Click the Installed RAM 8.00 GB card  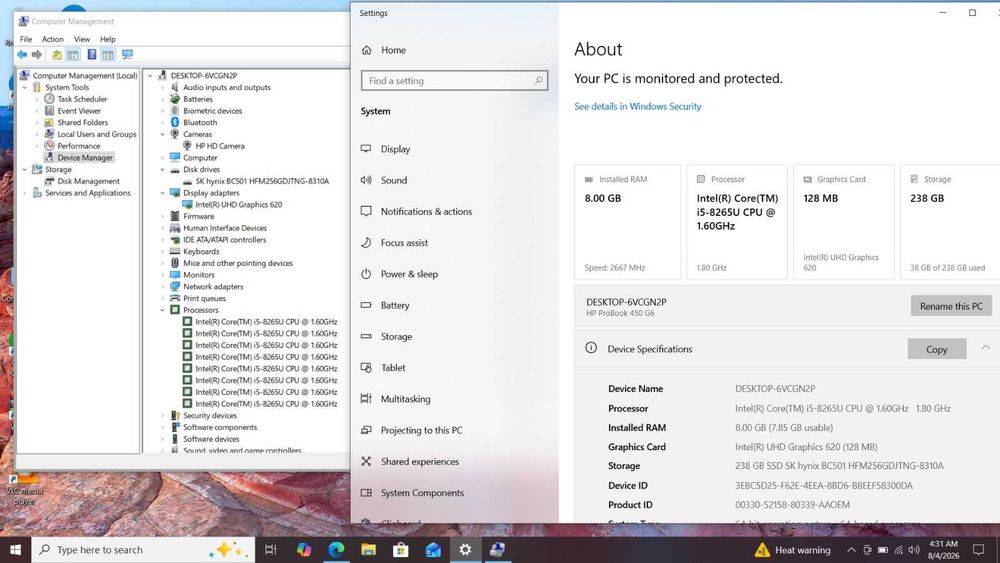[x=628, y=222]
